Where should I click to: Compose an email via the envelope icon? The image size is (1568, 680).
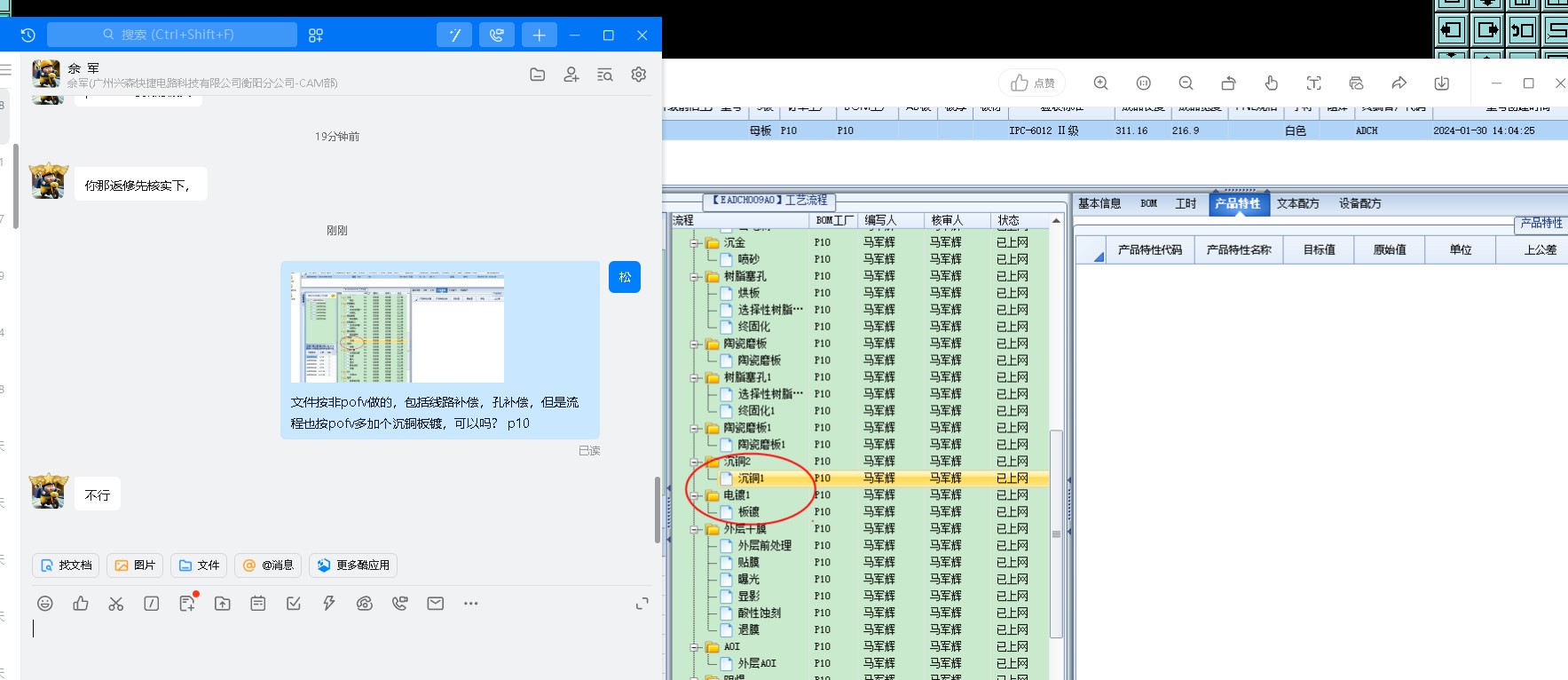tap(436, 604)
